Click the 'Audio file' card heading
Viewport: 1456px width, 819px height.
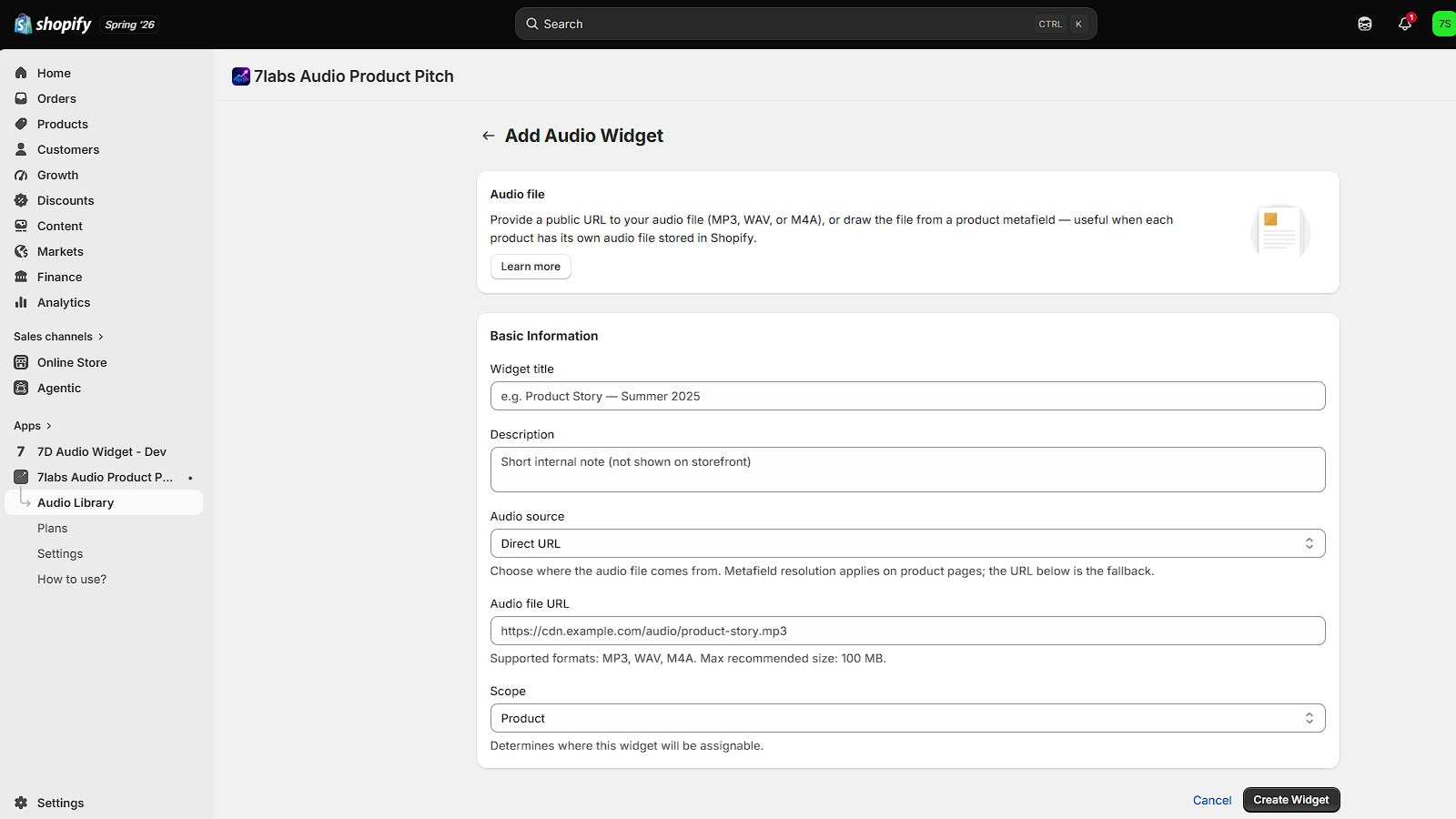click(x=518, y=194)
